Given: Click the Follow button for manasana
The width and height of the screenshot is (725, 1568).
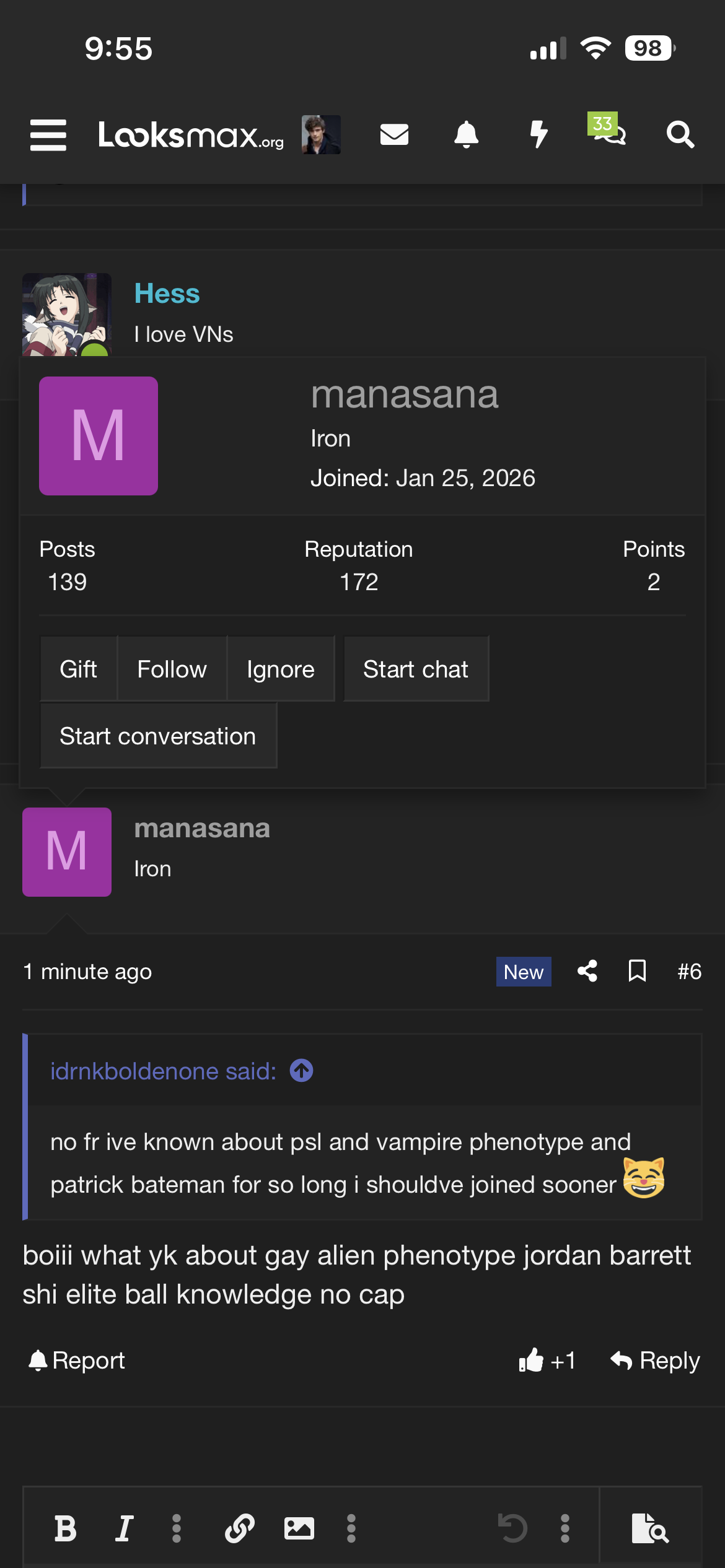Looking at the screenshot, I should [172, 669].
